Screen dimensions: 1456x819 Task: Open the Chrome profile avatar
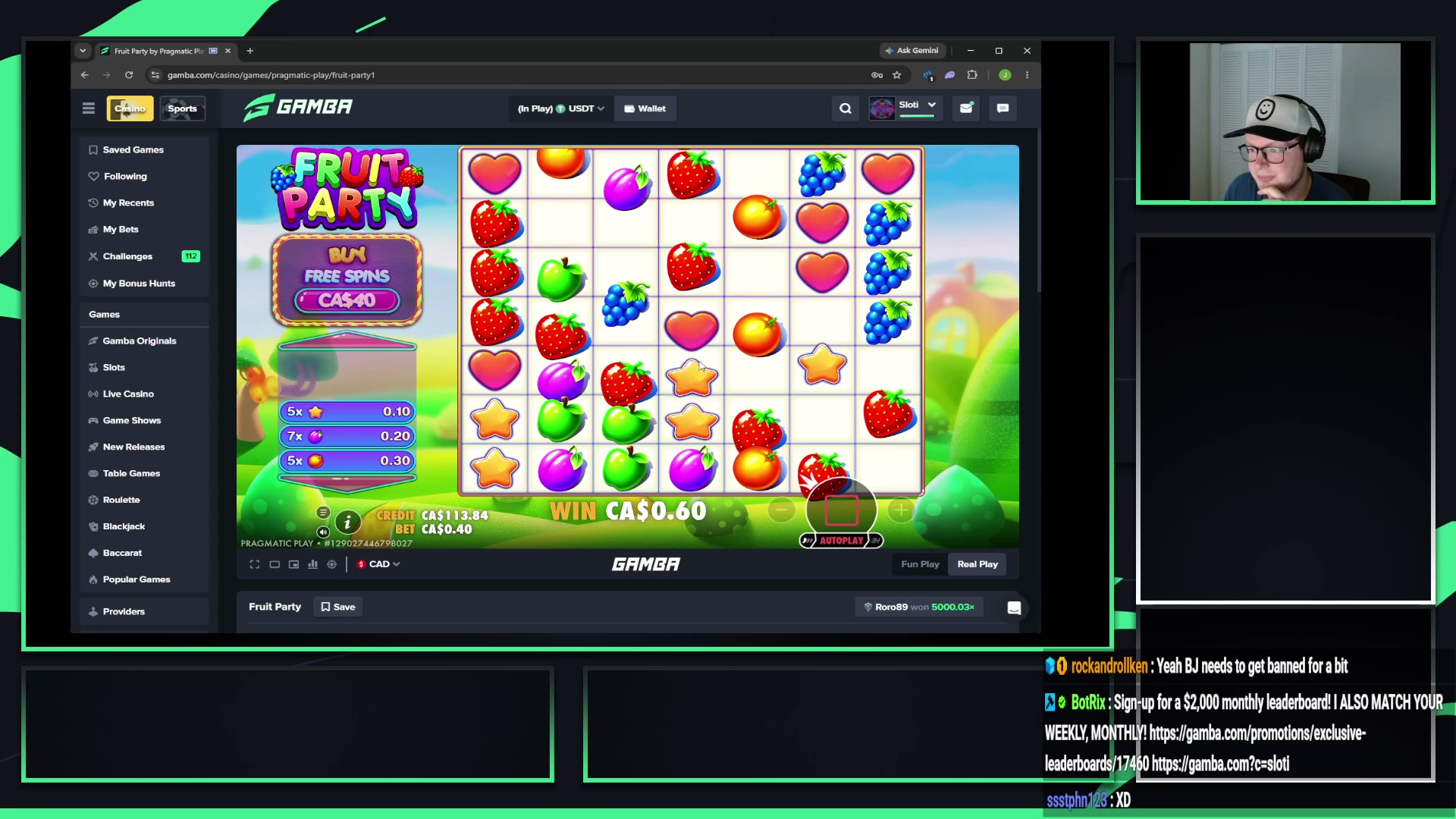tap(1005, 75)
